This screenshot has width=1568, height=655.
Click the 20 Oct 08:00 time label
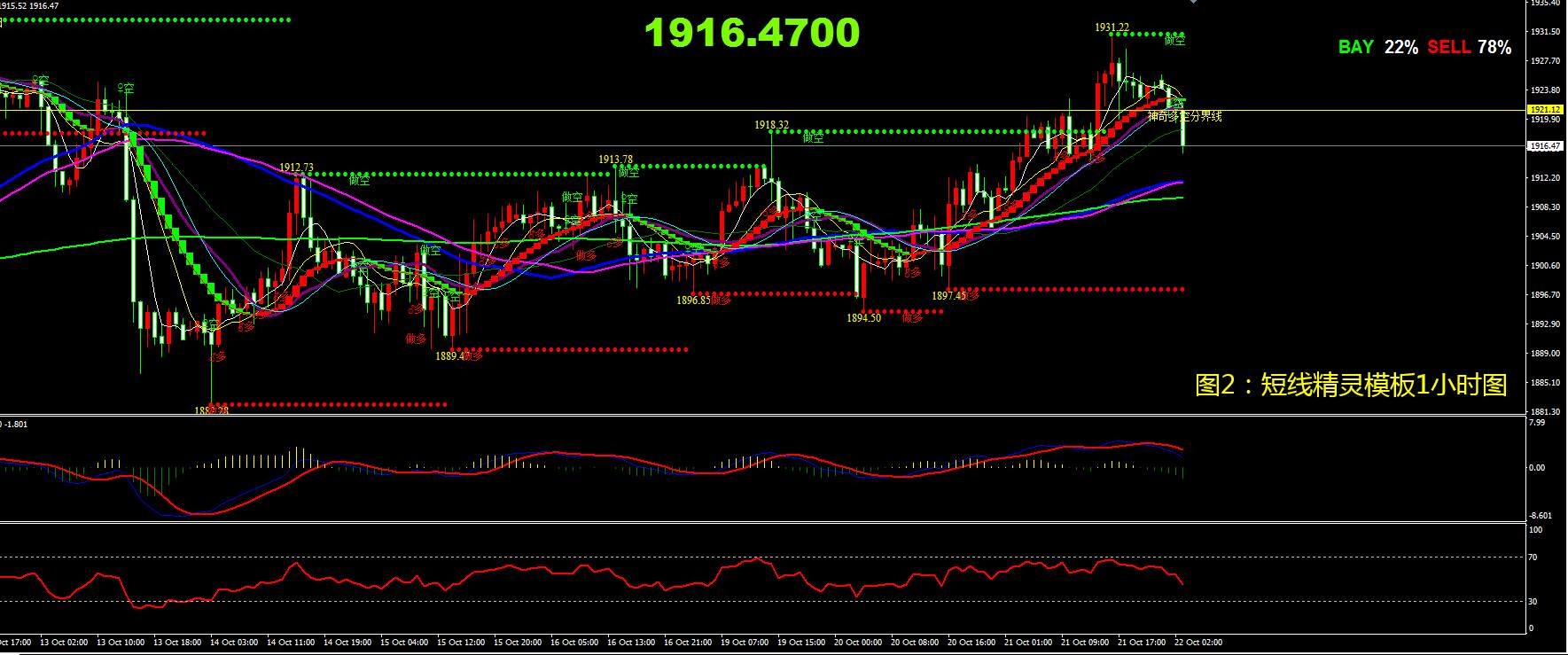pyautogui.click(x=915, y=643)
